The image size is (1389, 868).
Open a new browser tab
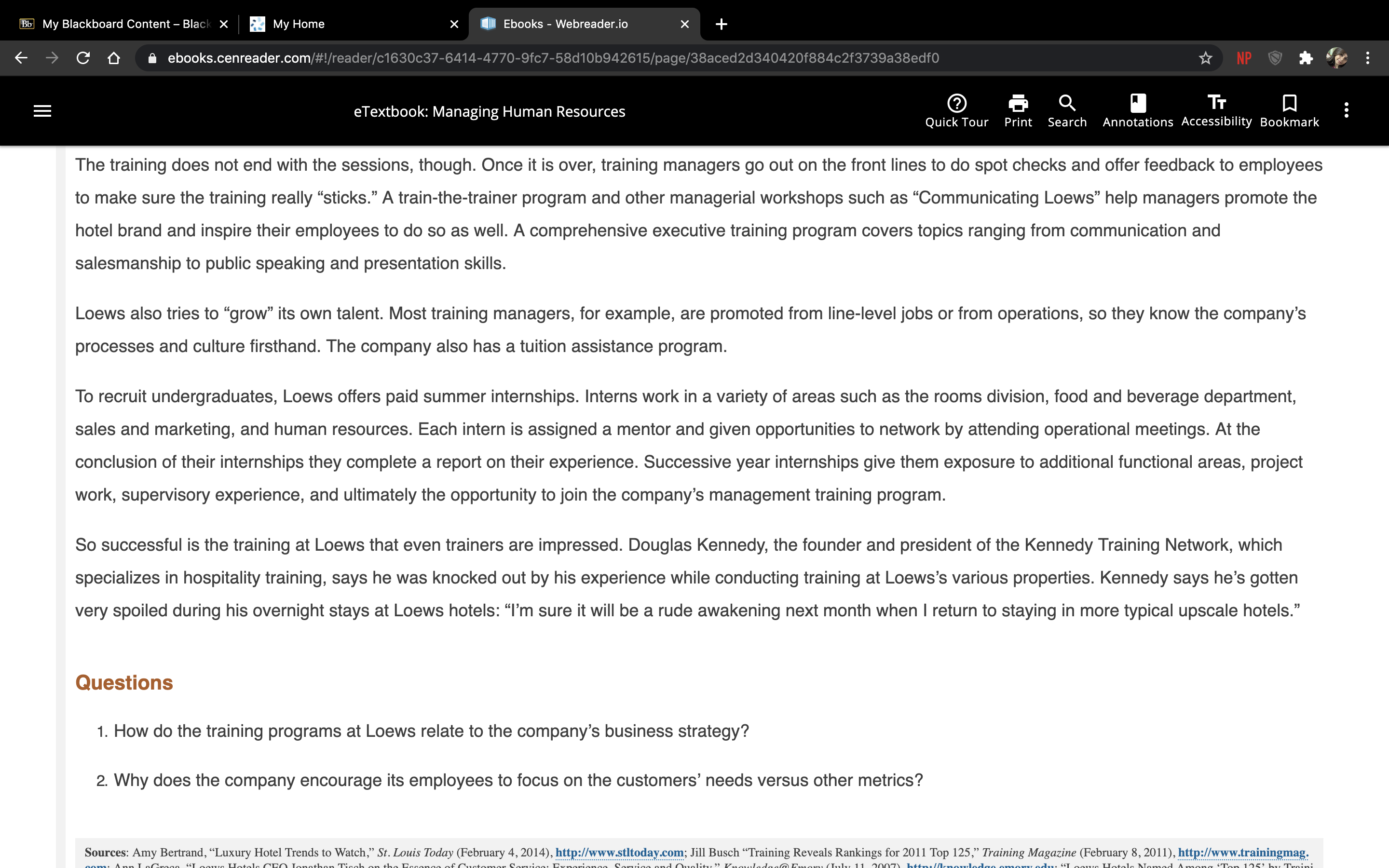tap(722, 24)
